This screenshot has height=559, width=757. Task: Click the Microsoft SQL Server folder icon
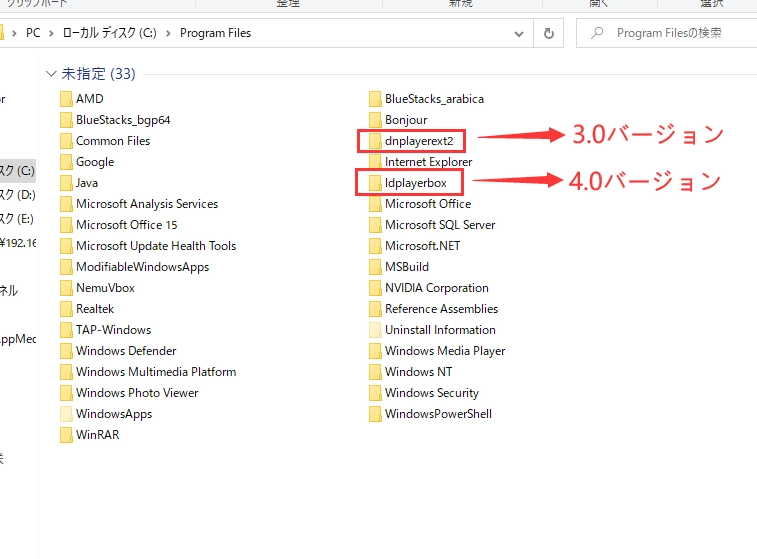point(375,225)
